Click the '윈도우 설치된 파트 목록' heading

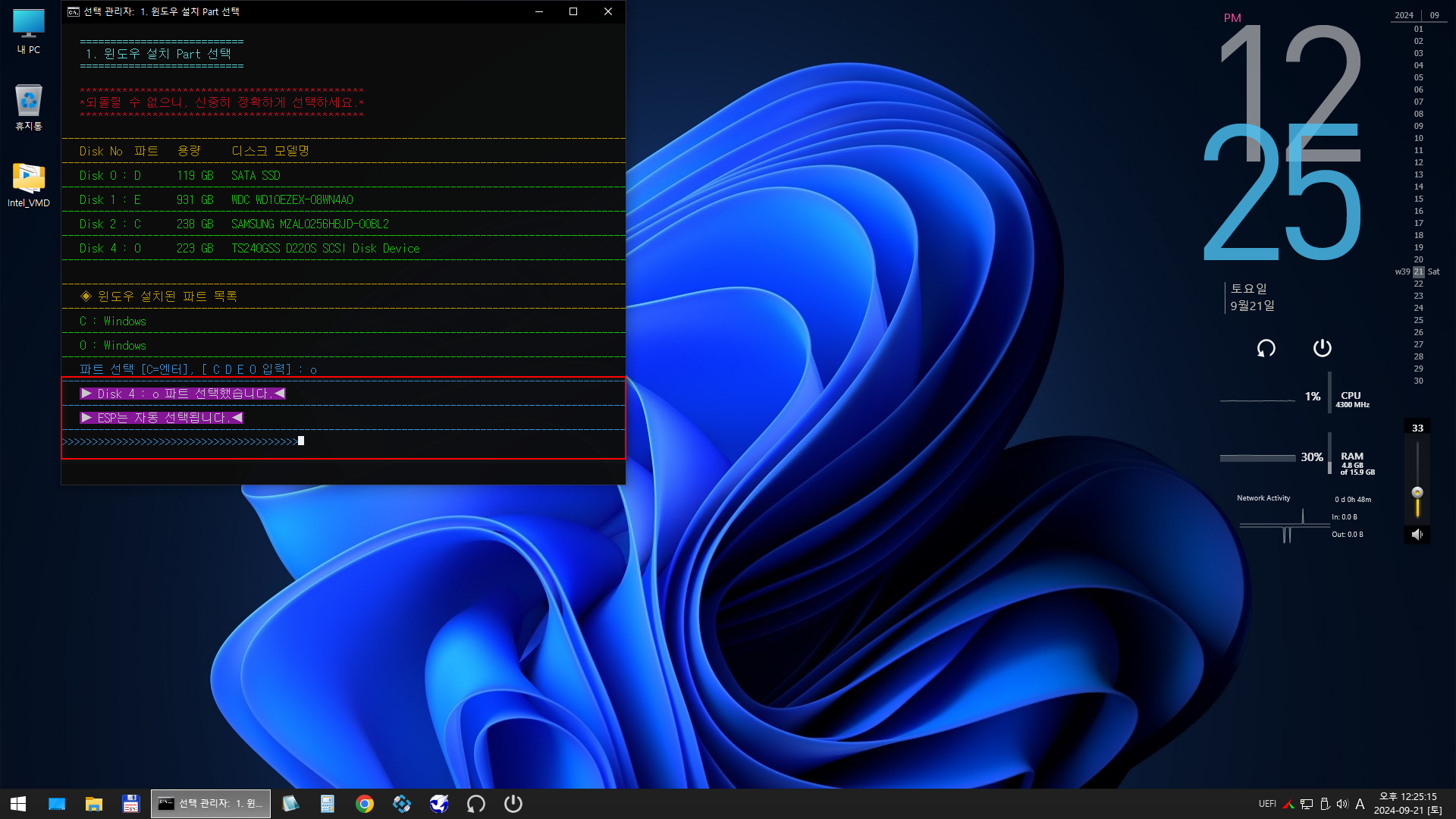tap(158, 296)
